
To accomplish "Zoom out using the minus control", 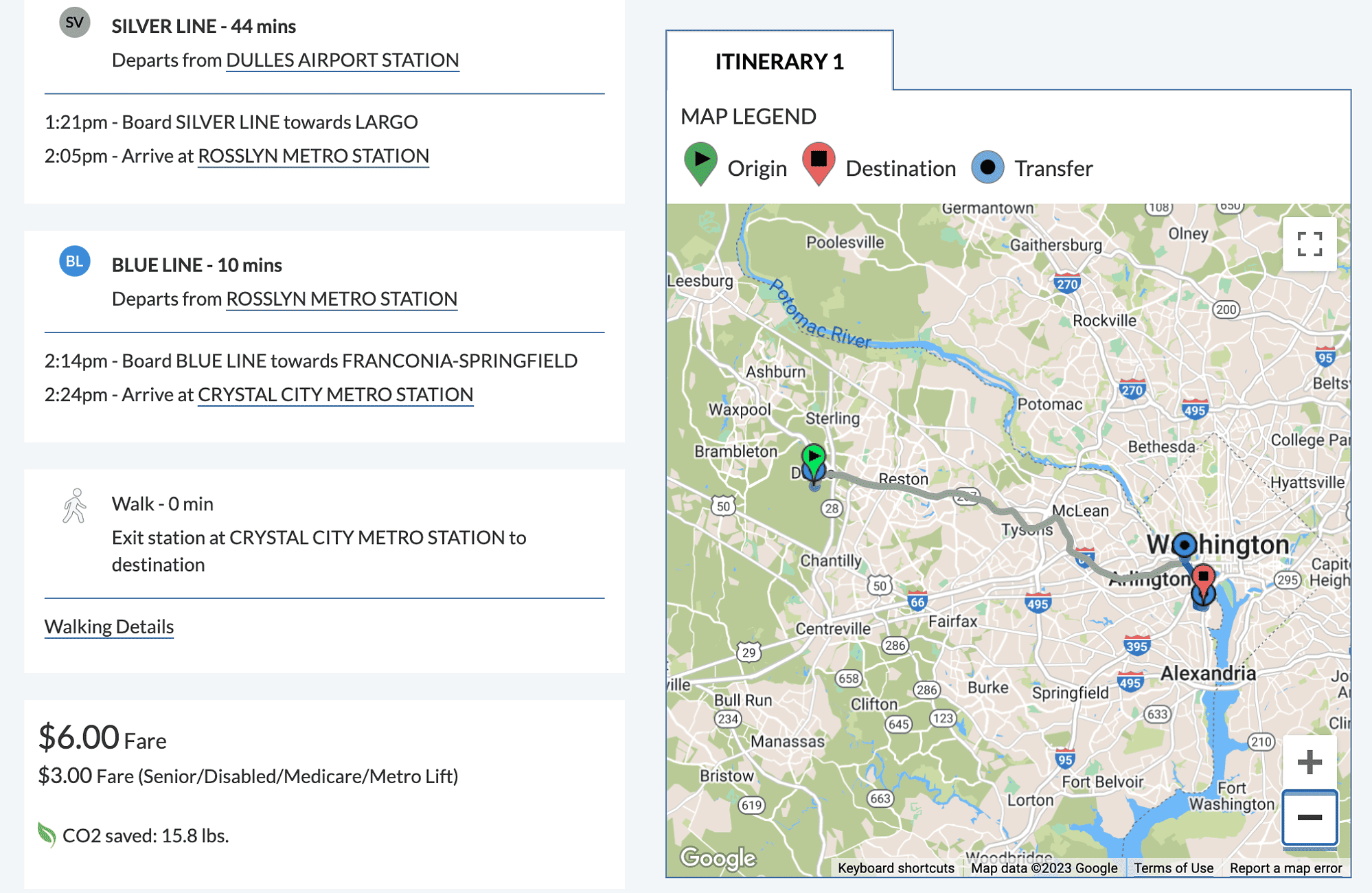I will click(x=1310, y=817).
